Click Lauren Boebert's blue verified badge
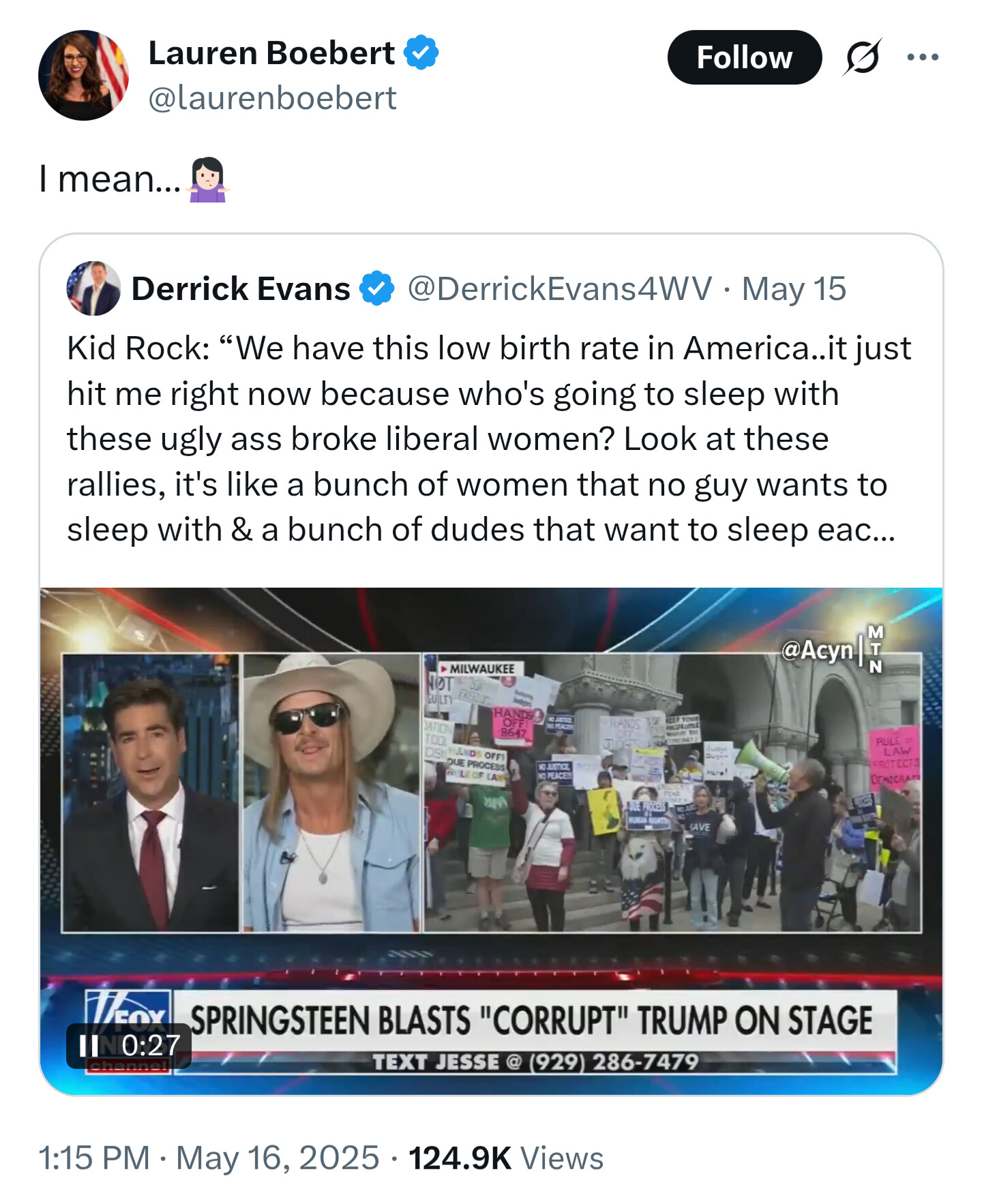Image resolution: width=982 pixels, height=1204 pixels. [421, 53]
